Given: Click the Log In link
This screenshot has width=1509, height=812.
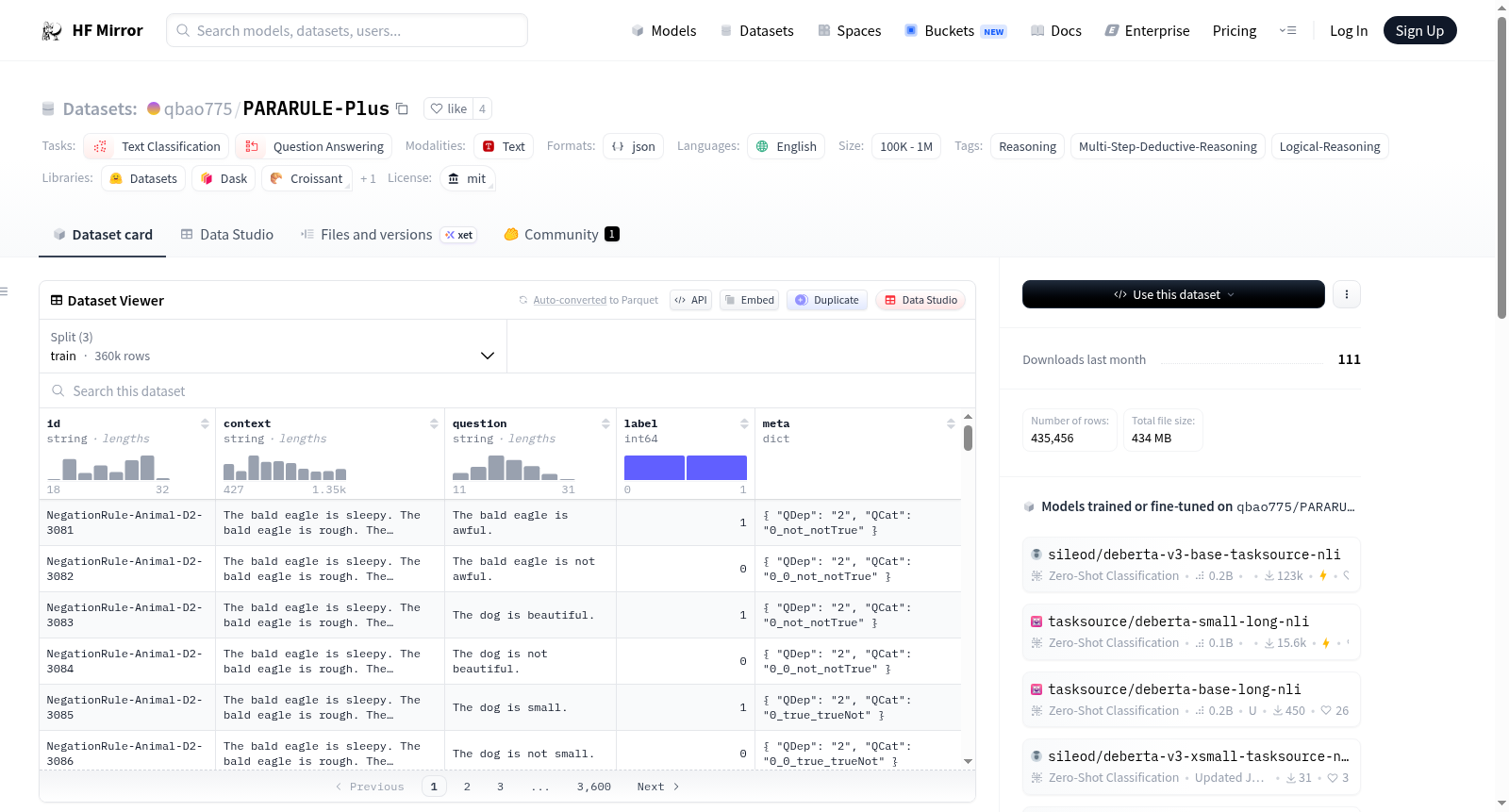Looking at the screenshot, I should click(1349, 31).
